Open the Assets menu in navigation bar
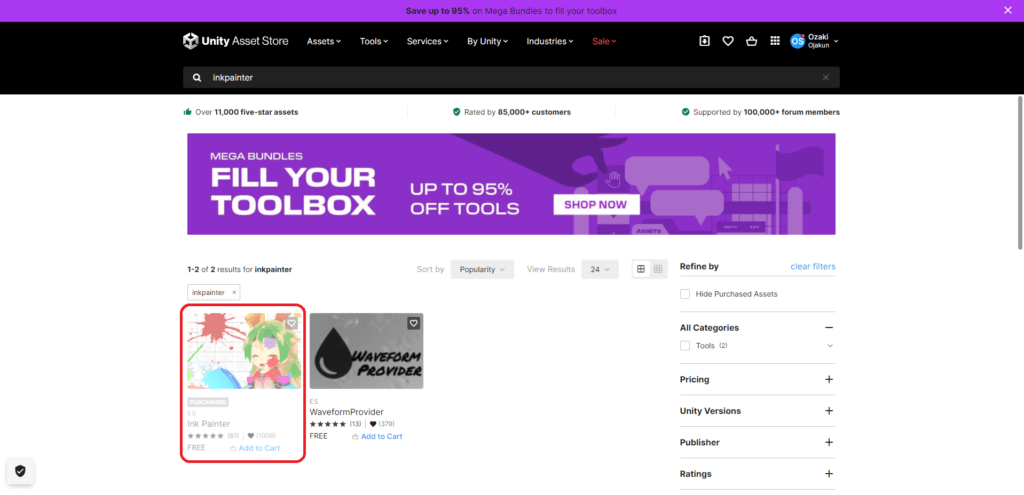The width and height of the screenshot is (1024, 495). click(x=324, y=41)
